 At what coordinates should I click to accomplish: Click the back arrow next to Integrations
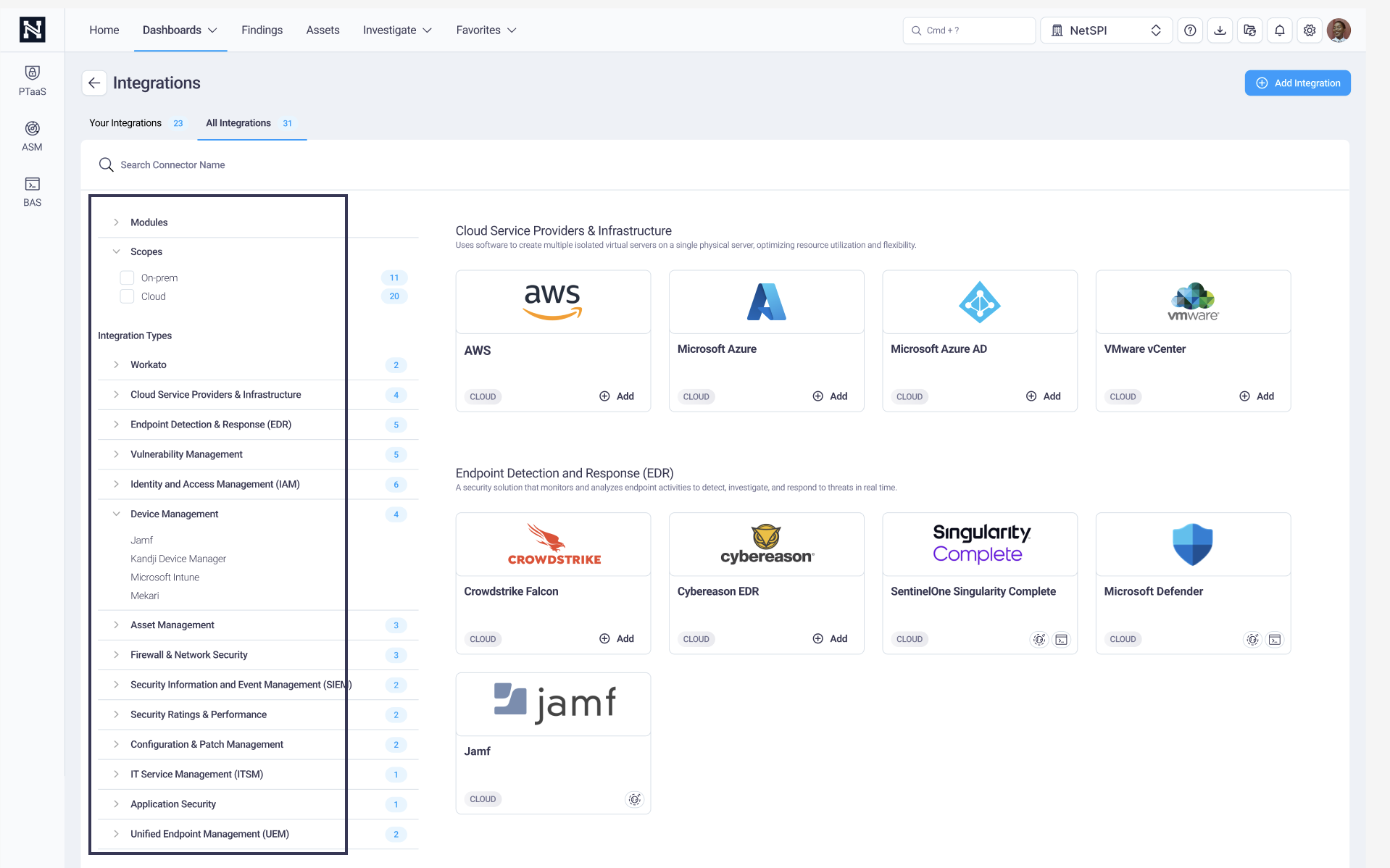(94, 83)
